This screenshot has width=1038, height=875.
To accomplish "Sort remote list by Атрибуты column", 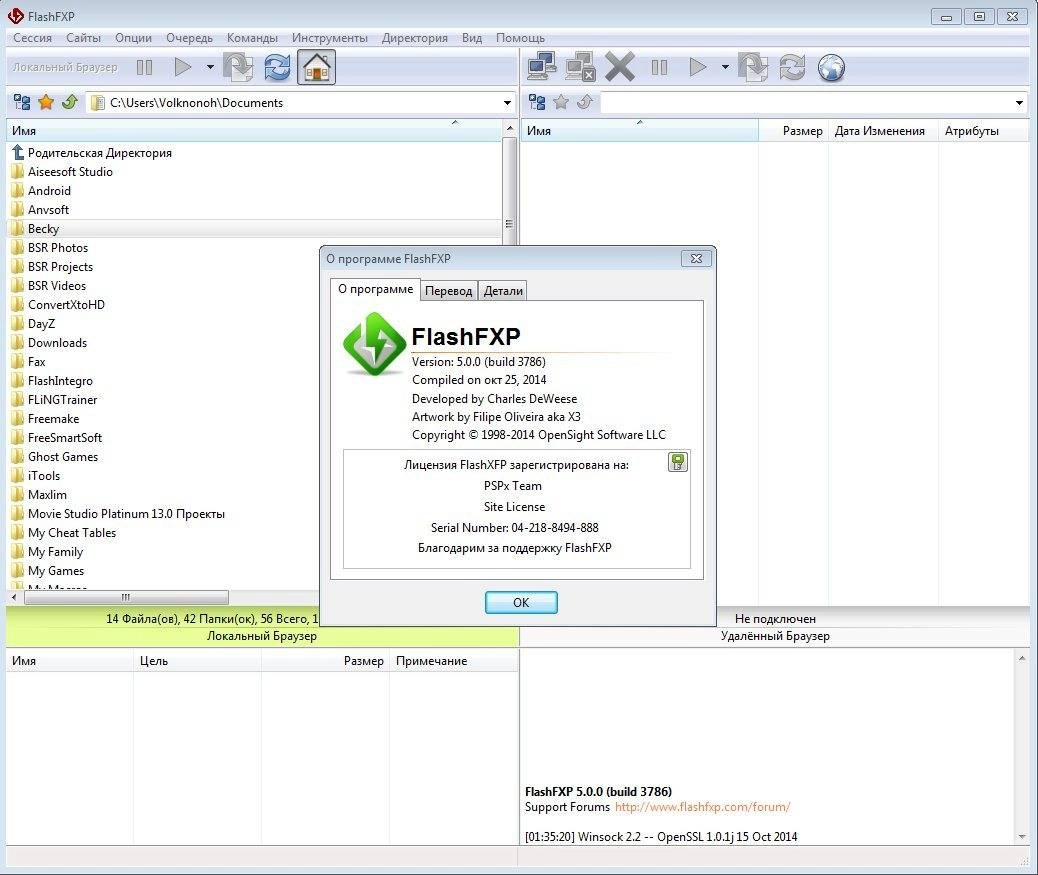I will click(984, 130).
